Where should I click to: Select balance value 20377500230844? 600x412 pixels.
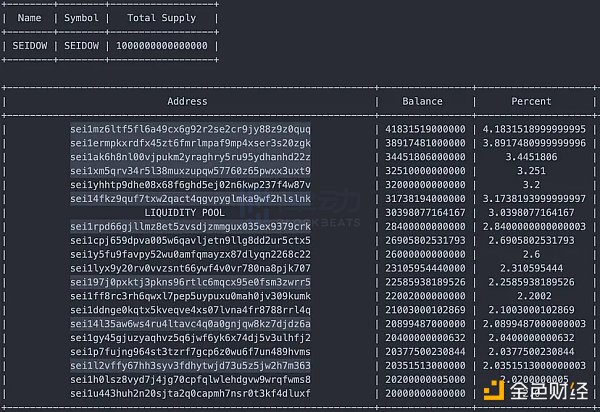[425, 352]
